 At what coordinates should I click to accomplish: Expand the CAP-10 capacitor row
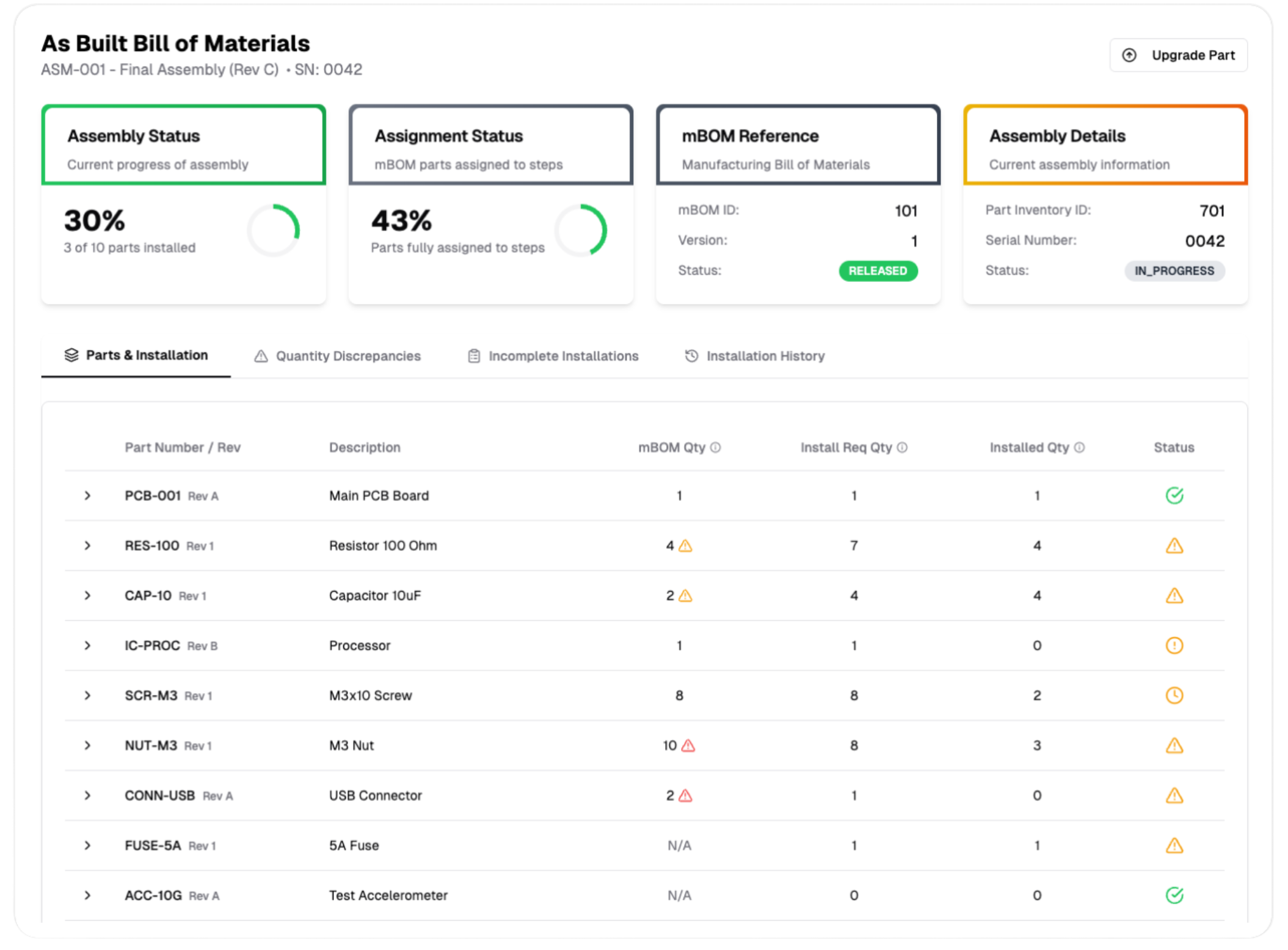(x=87, y=595)
